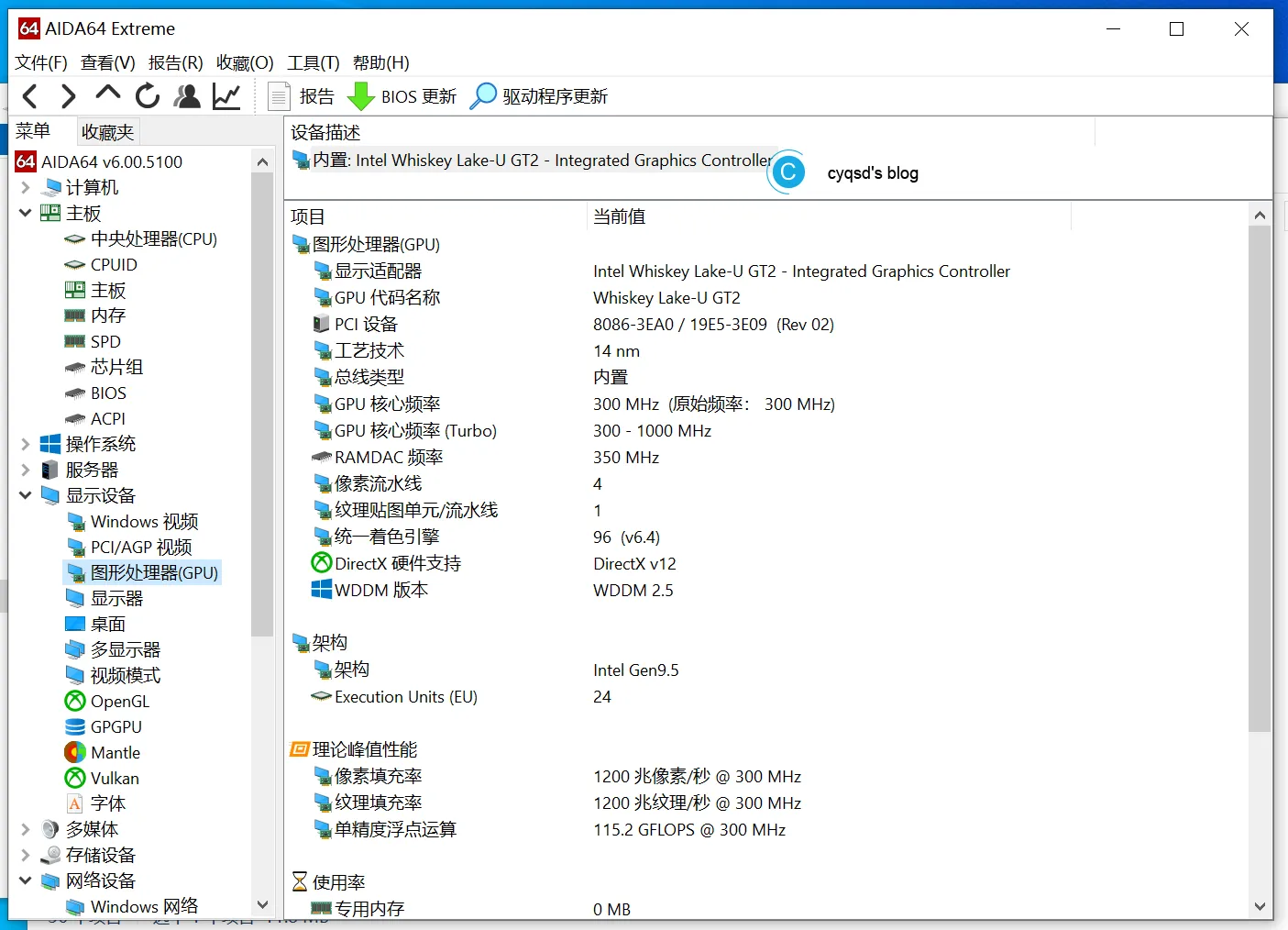
Task: Select the GPGPU item
Action: click(105, 726)
